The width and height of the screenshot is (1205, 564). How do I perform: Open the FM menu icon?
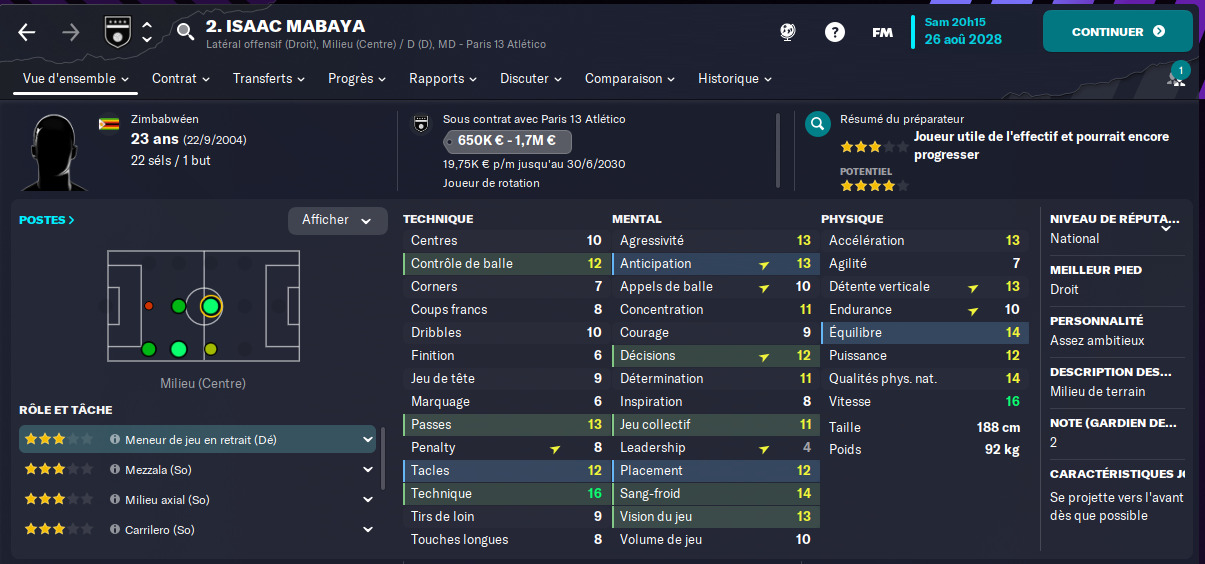click(x=882, y=32)
